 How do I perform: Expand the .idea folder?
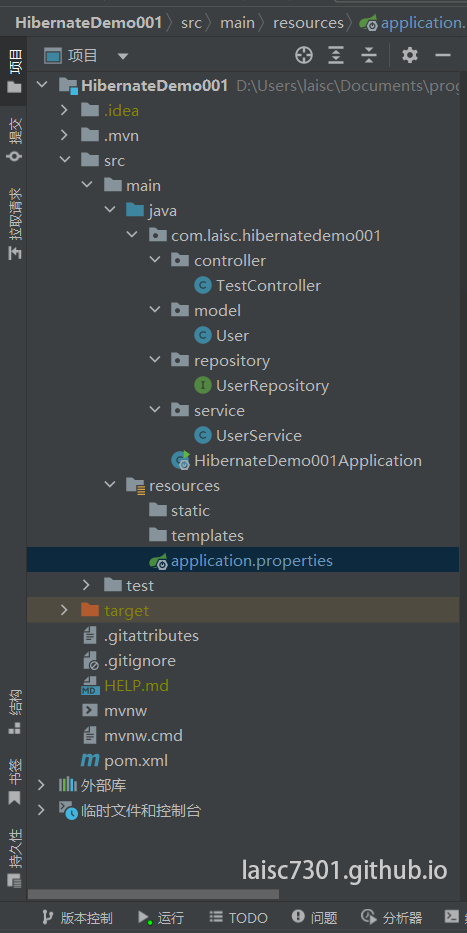point(64,111)
